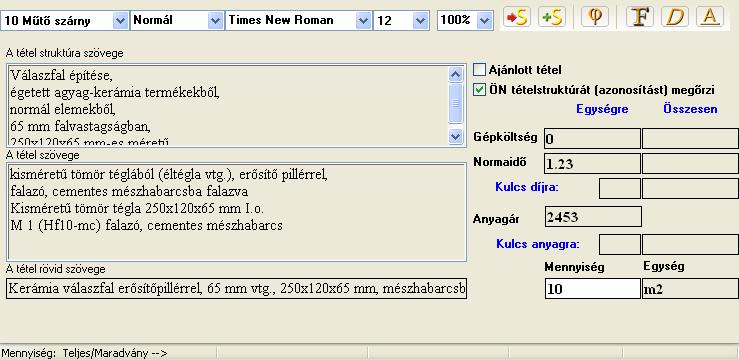Click the Gépköltség unit field
Image resolution: width=739 pixels, height=360 pixels.
coord(592,139)
